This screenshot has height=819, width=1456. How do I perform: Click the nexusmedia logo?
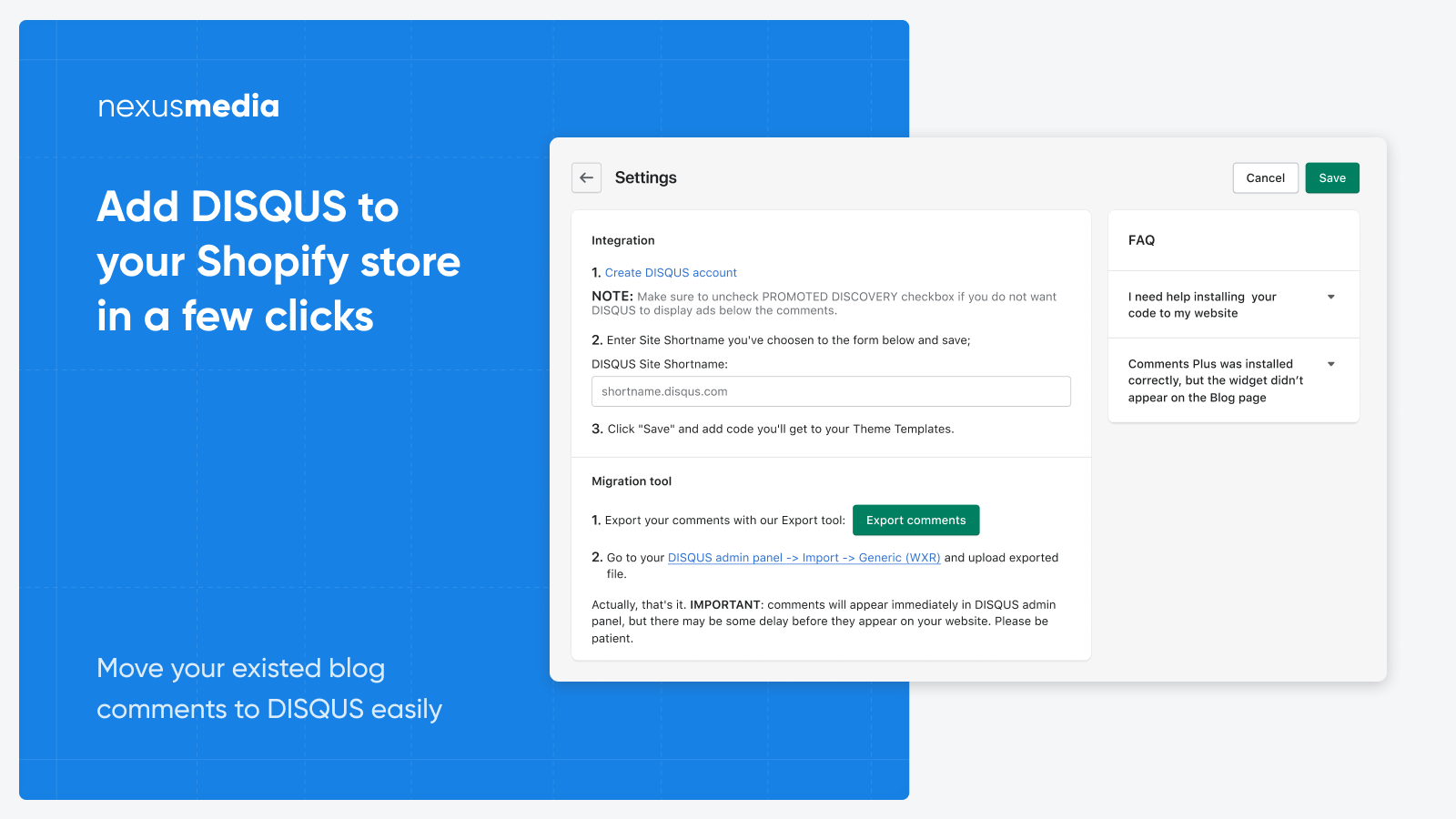click(x=187, y=106)
